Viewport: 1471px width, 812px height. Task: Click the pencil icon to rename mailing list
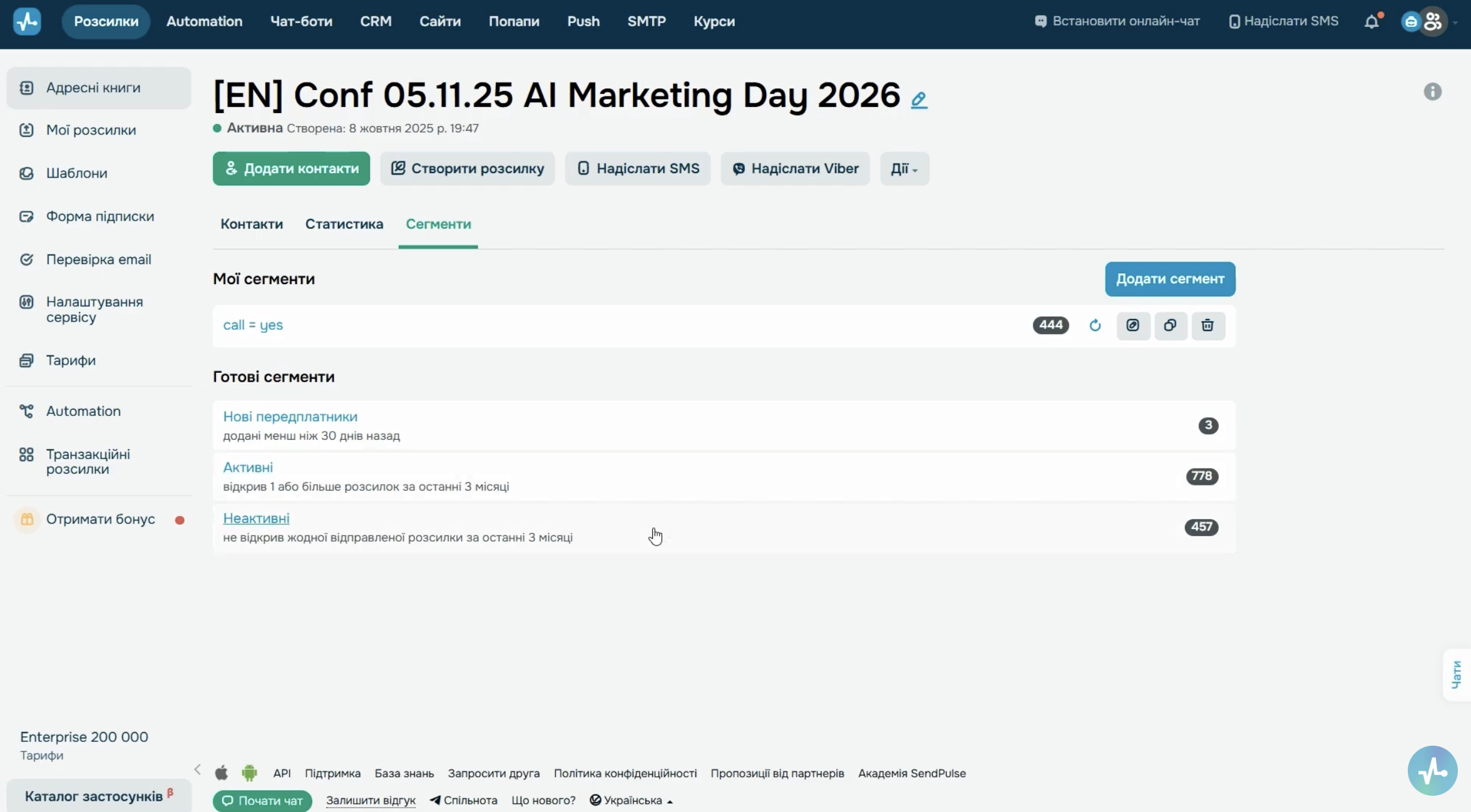[x=919, y=100]
